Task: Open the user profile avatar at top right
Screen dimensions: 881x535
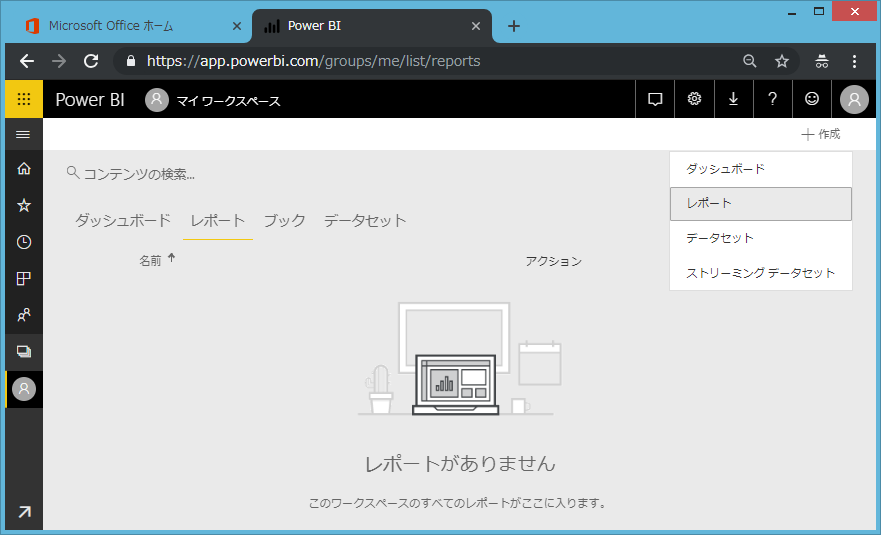Action: pos(854,99)
